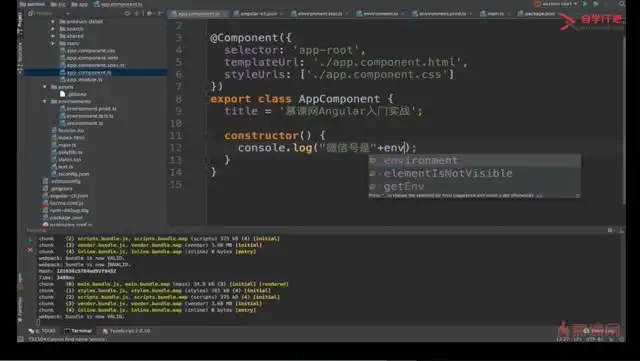Open Project panel settings gear
The width and height of the screenshot is (640, 361).
point(149,13)
